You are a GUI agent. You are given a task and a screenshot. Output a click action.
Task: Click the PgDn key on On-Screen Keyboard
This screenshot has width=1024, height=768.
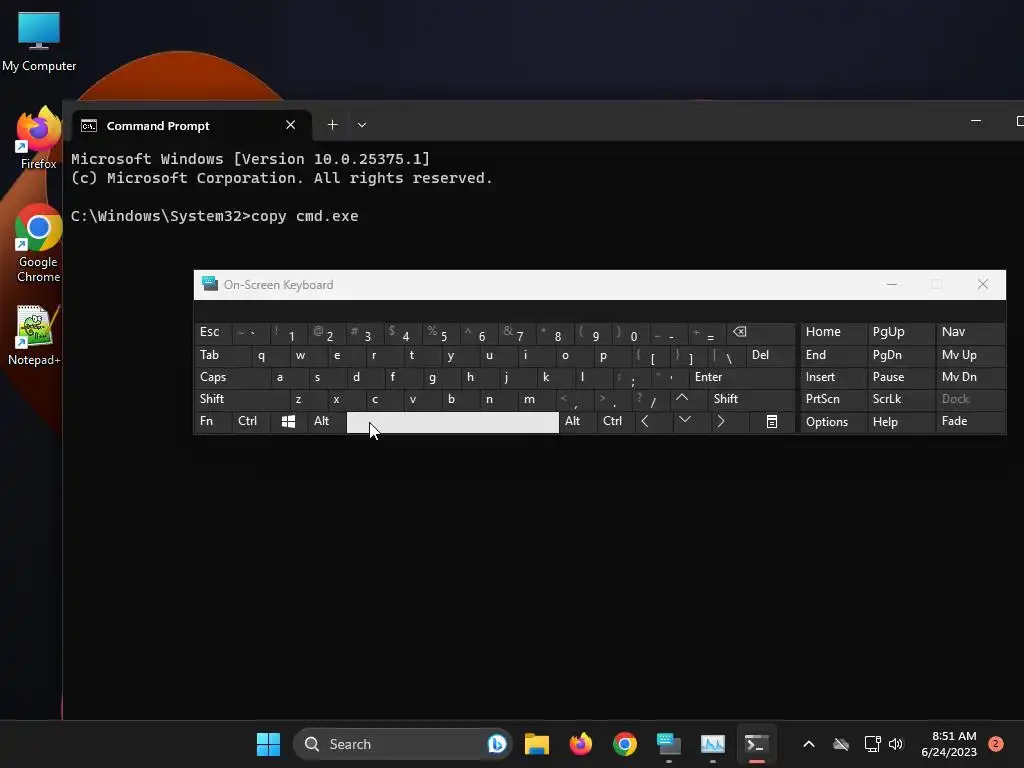(901, 355)
